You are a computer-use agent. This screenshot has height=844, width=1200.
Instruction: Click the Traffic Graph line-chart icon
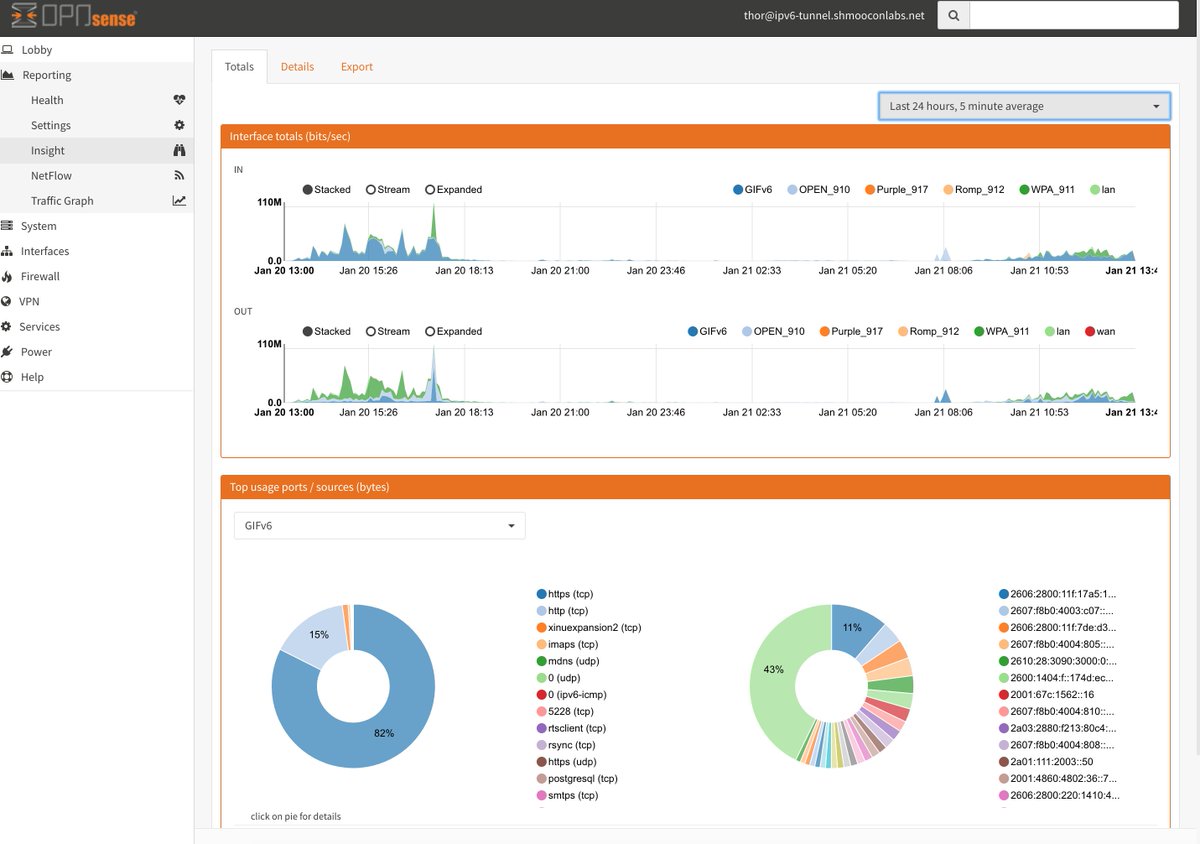click(x=179, y=200)
